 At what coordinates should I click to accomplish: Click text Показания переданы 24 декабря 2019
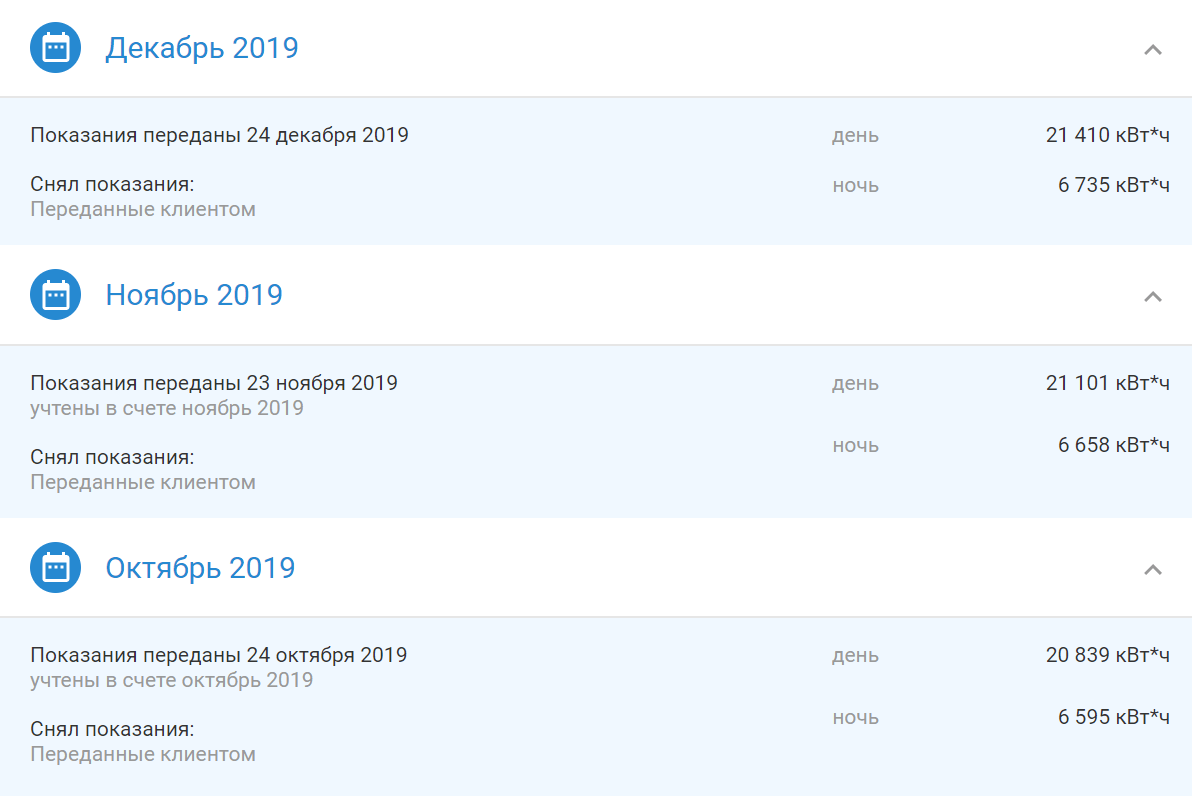pos(220,135)
